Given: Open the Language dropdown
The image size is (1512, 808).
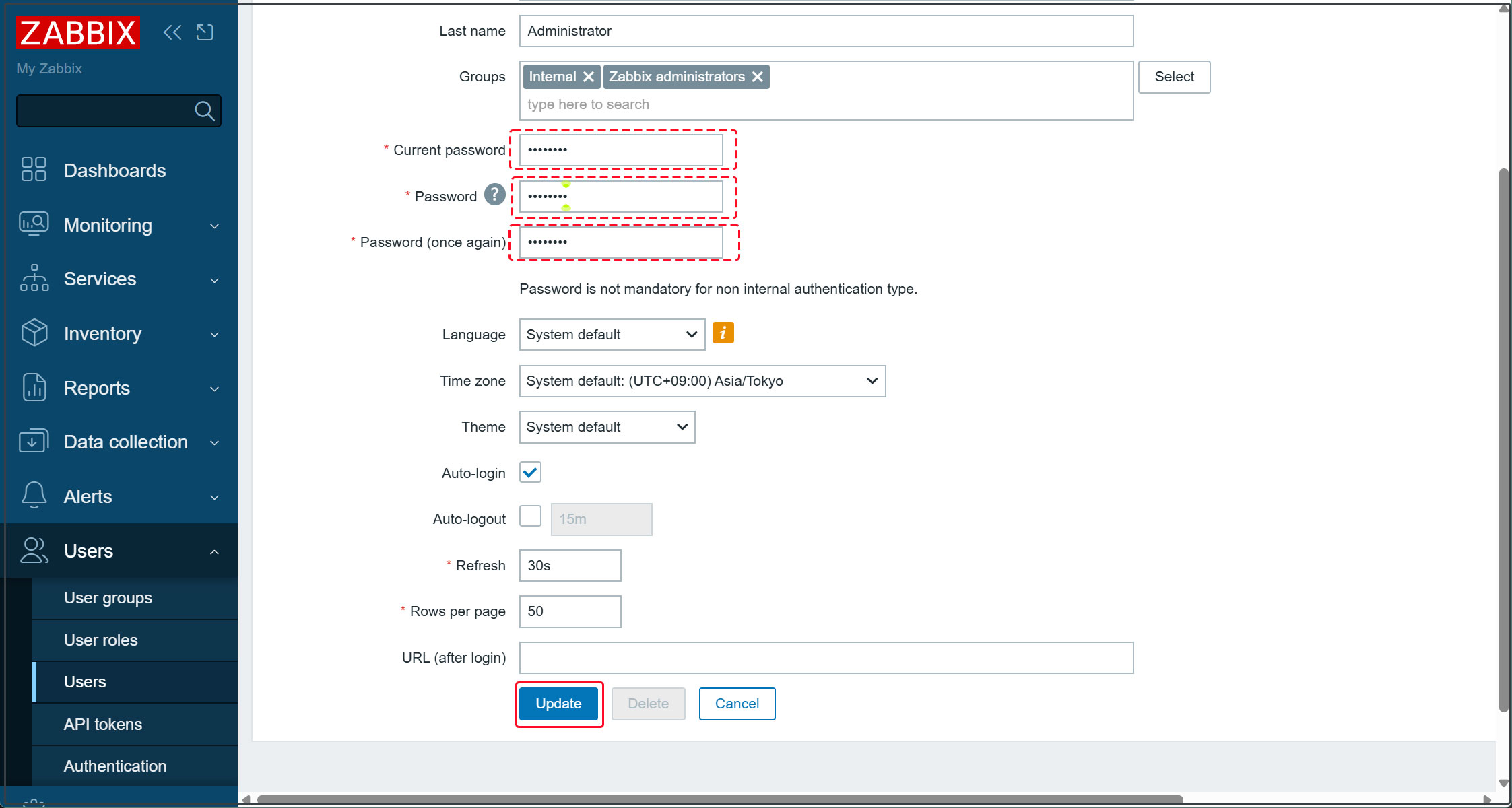Looking at the screenshot, I should [612, 335].
